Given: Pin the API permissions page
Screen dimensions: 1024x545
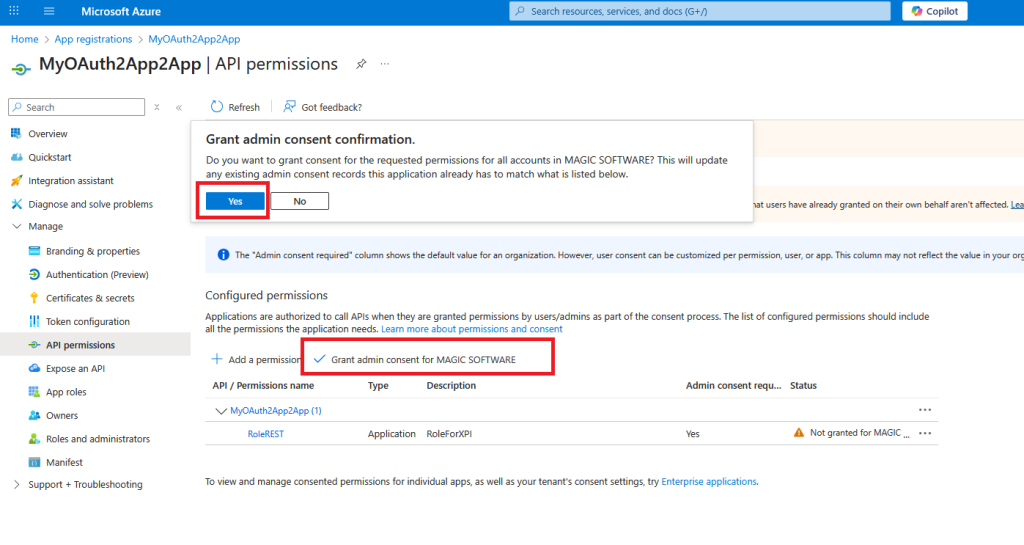Looking at the screenshot, I should click(x=361, y=64).
